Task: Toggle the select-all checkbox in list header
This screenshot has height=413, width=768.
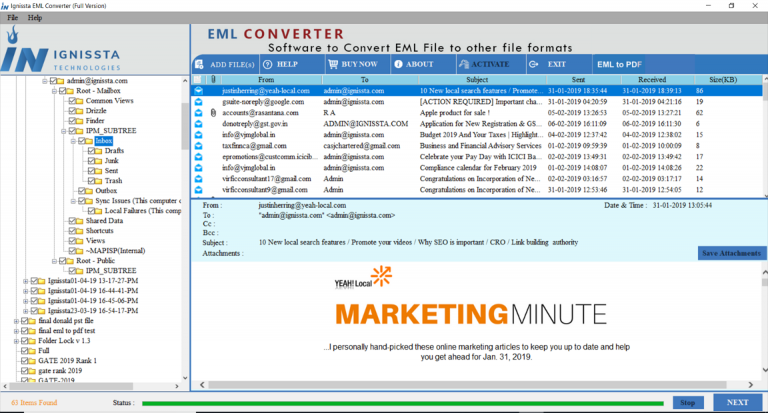Action: tap(197, 79)
